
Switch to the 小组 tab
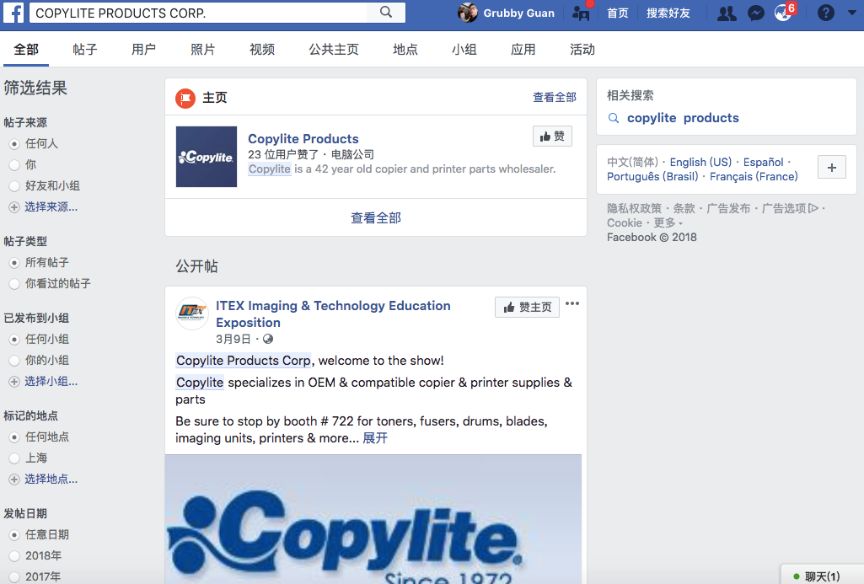[464, 50]
